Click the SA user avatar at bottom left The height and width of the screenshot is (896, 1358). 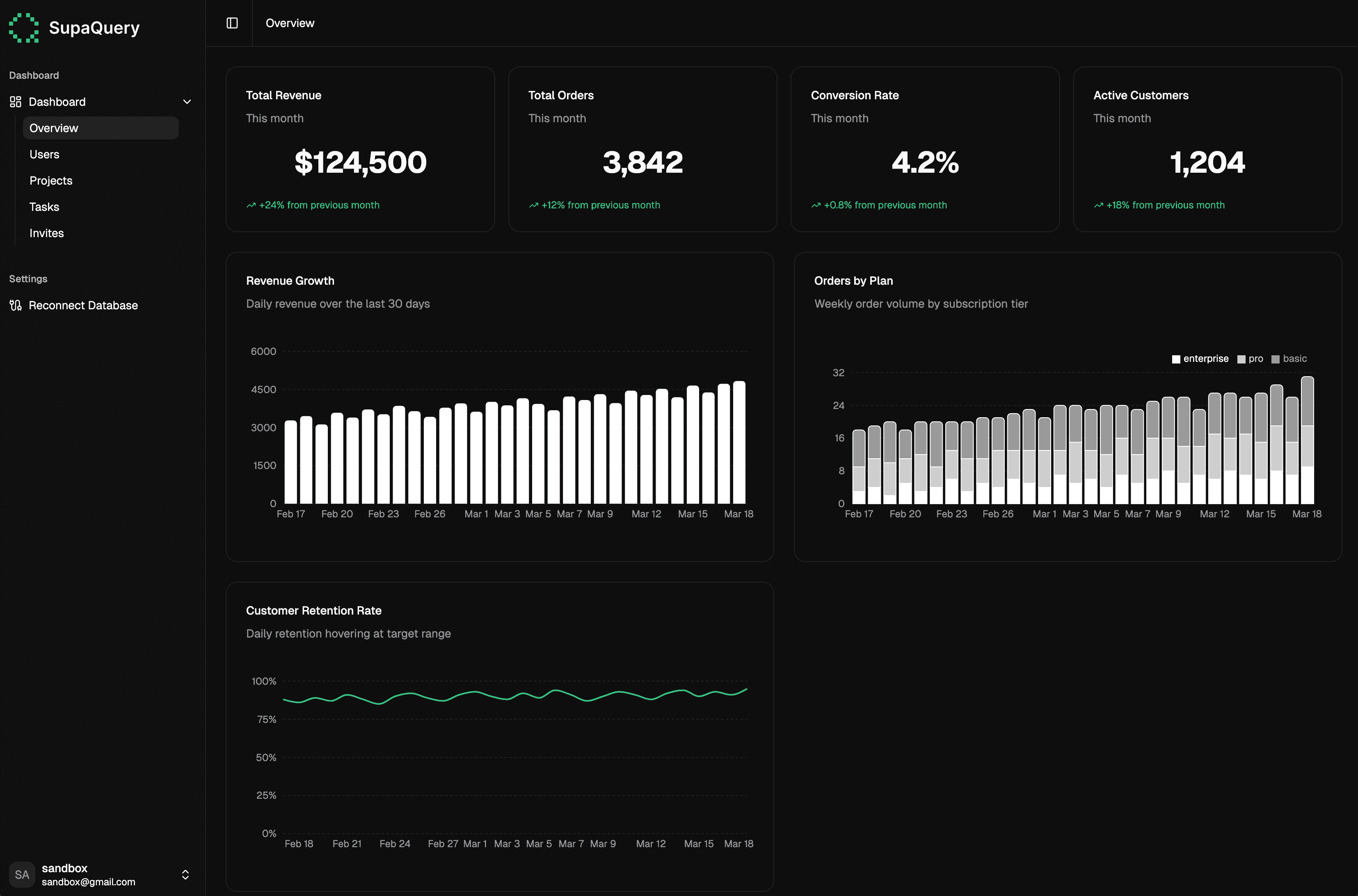tap(22, 874)
